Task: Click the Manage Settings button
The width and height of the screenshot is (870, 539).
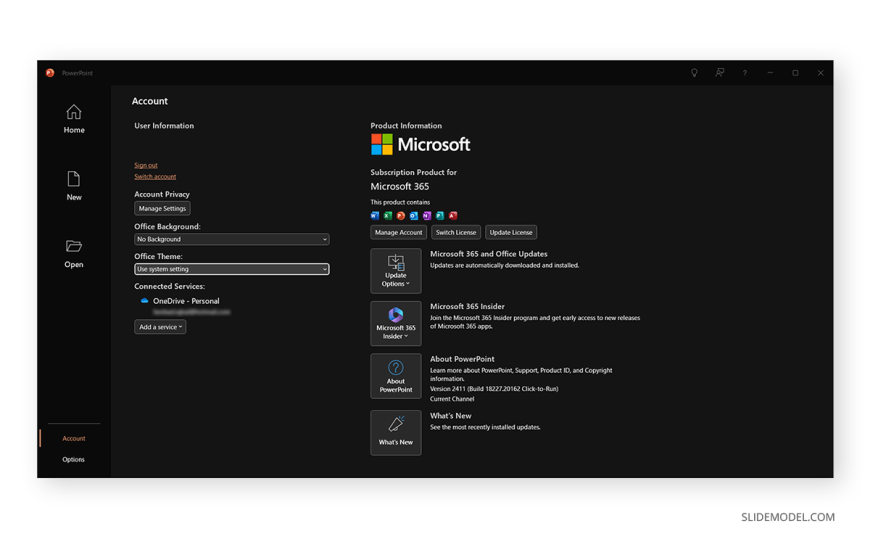Action: [x=162, y=208]
